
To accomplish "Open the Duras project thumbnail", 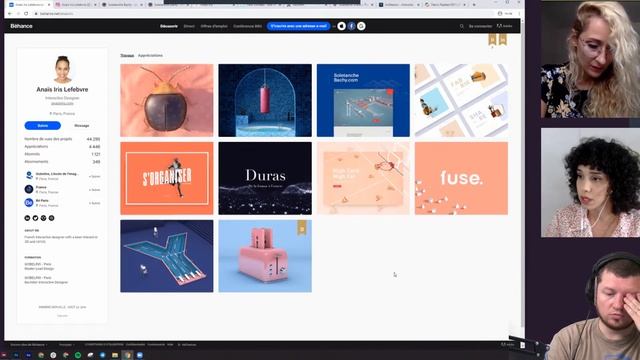I will click(x=265, y=178).
